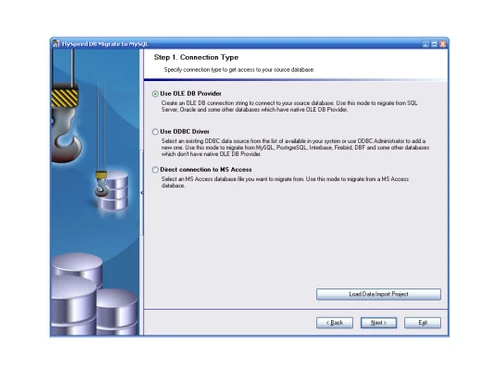500x375 pixels.
Task: Click the Step 1. Connection Type heading
Action: tap(196, 57)
